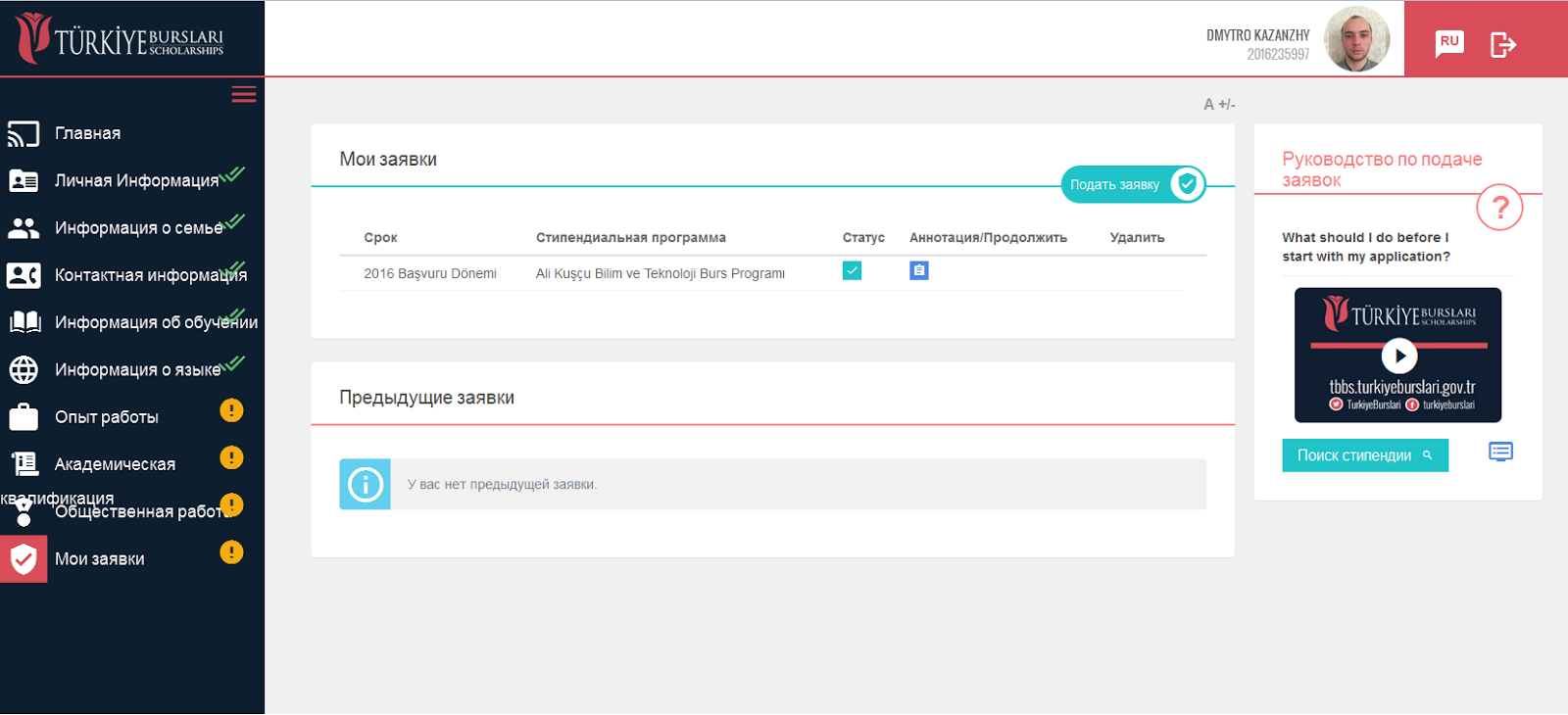Viewport: 1568px width, 715px height.
Task: Click warning badge next to Академическая
Action: click(231, 457)
